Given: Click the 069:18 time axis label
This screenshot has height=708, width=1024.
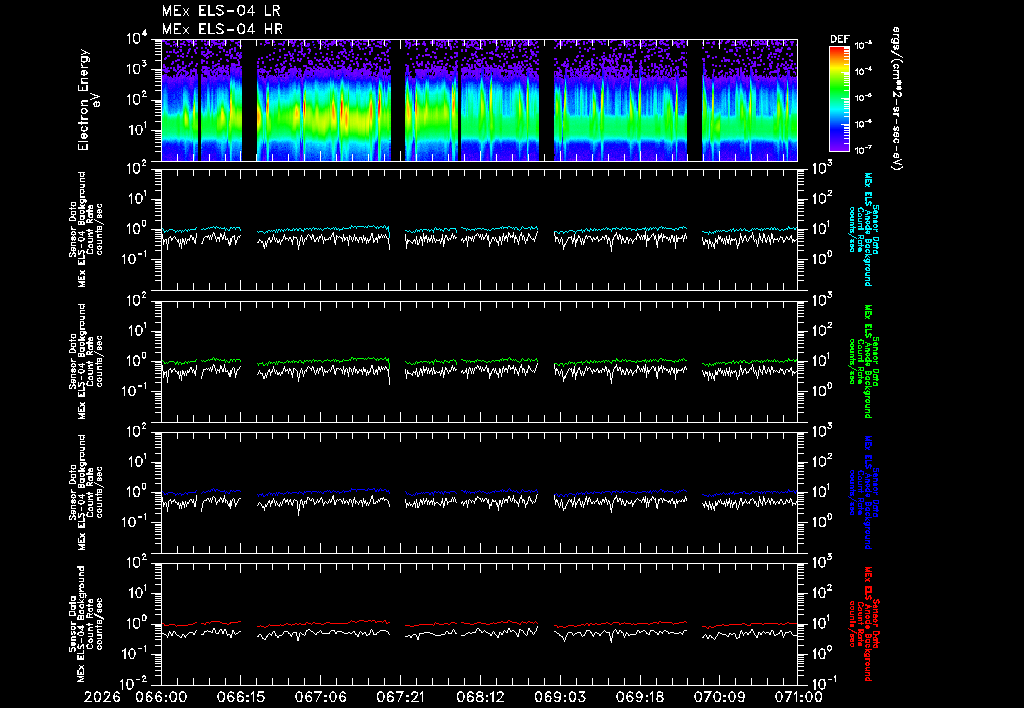Looking at the screenshot, I should click(639, 697).
